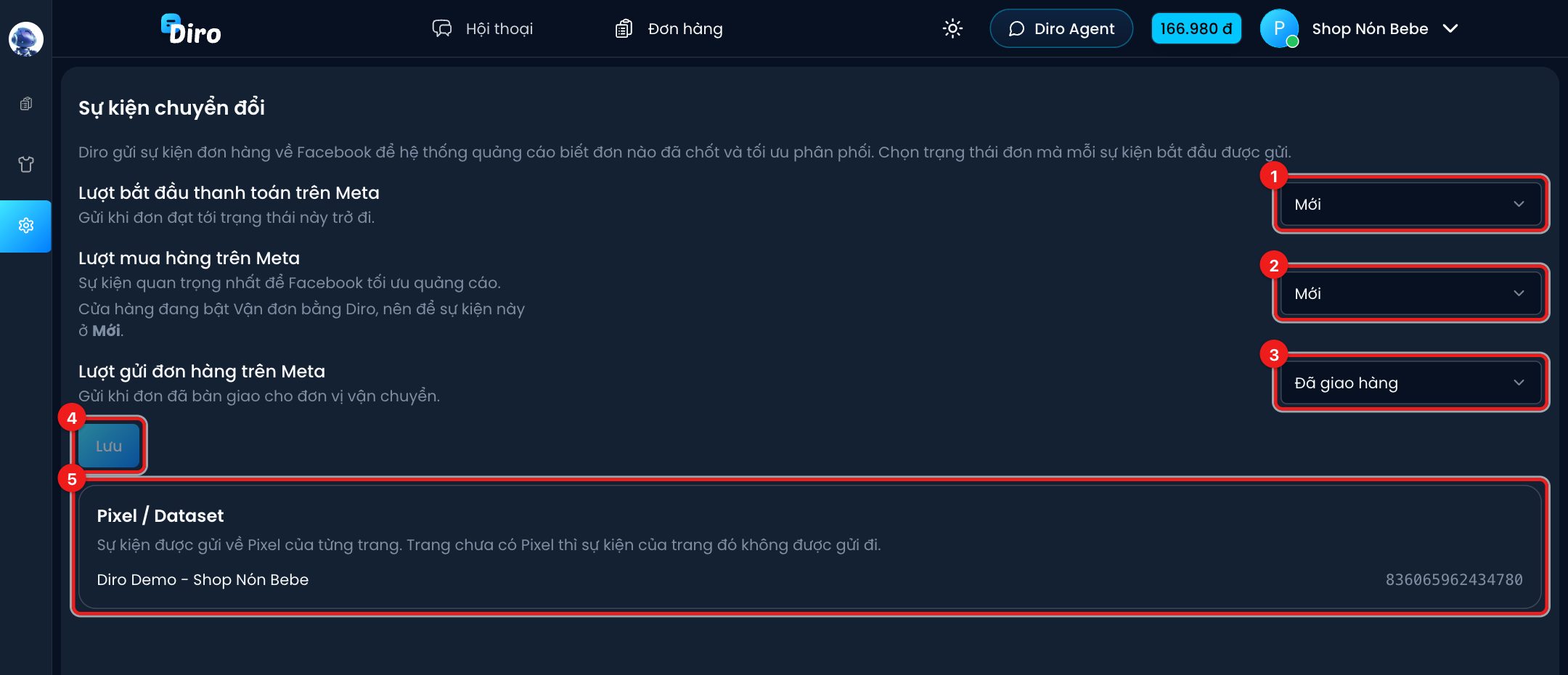The width and height of the screenshot is (1568, 675).
Task: Click the robot avatar icon in sidebar
Action: point(25,38)
